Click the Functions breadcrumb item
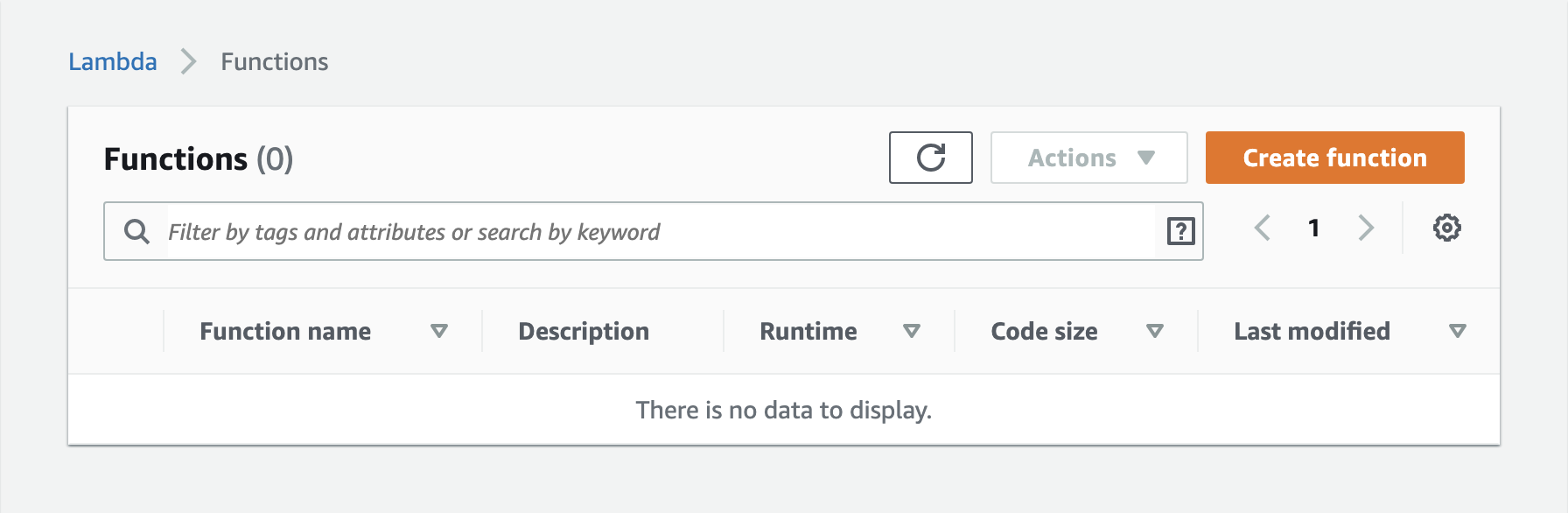This screenshot has width=1568, height=513. coord(275,62)
